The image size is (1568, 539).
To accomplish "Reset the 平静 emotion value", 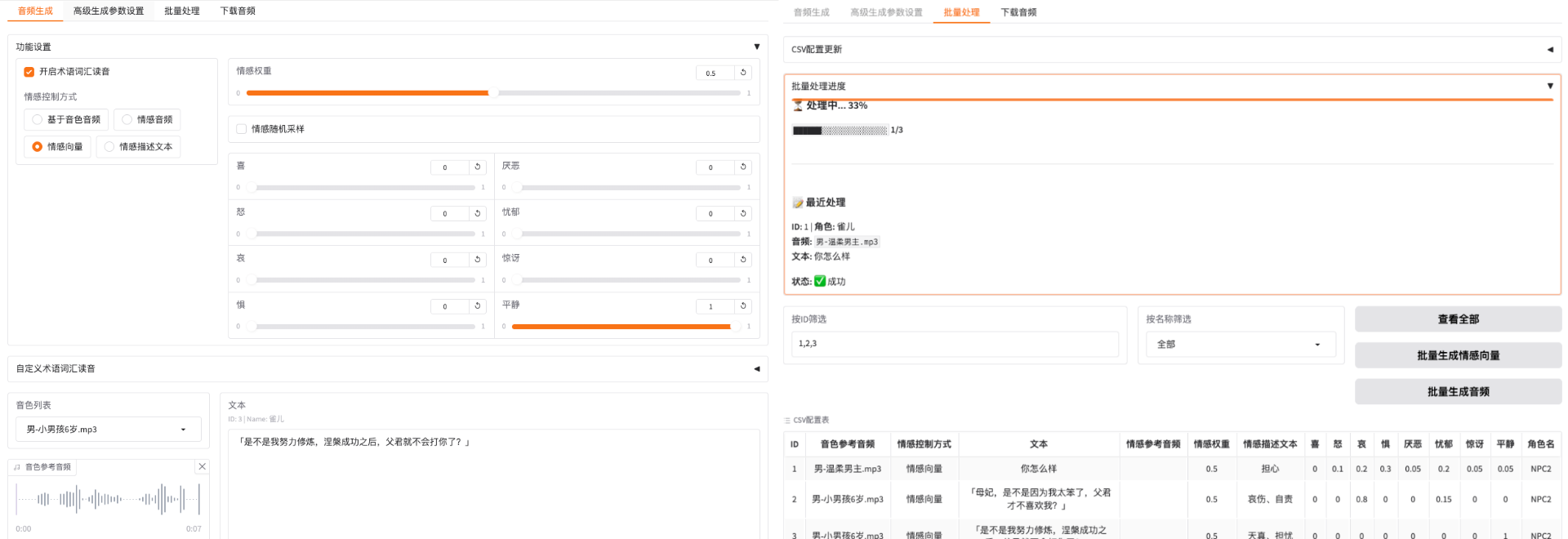I will click(x=743, y=306).
